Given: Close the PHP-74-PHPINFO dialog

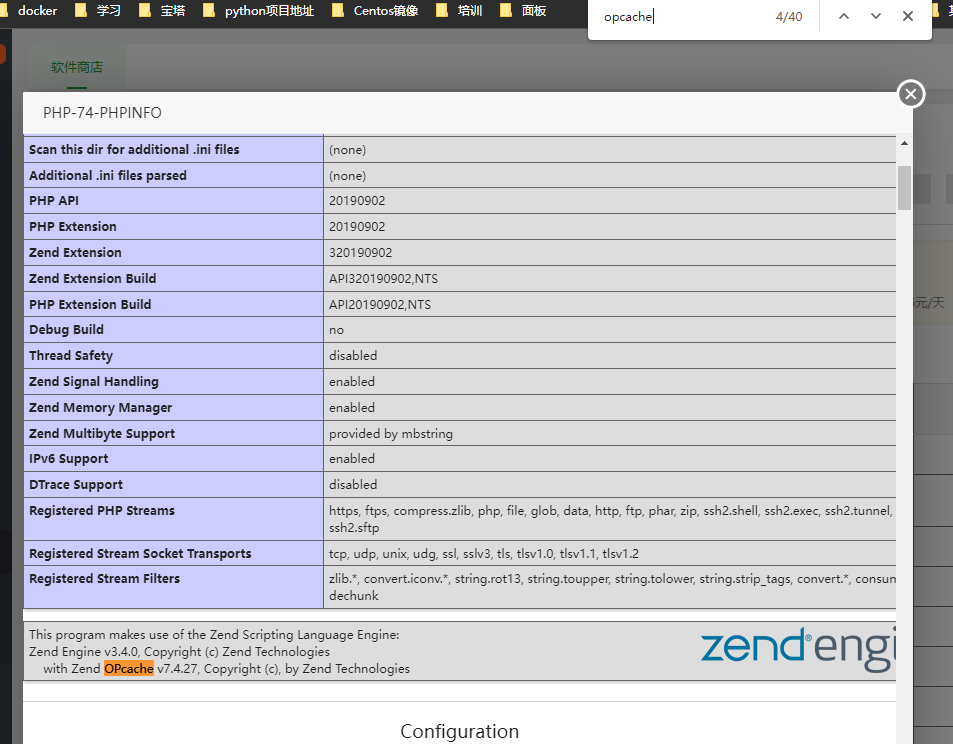Looking at the screenshot, I should 910,94.
